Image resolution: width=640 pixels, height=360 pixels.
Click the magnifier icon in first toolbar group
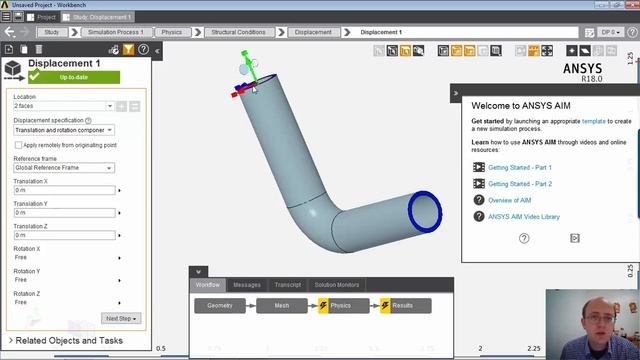tap(418, 51)
